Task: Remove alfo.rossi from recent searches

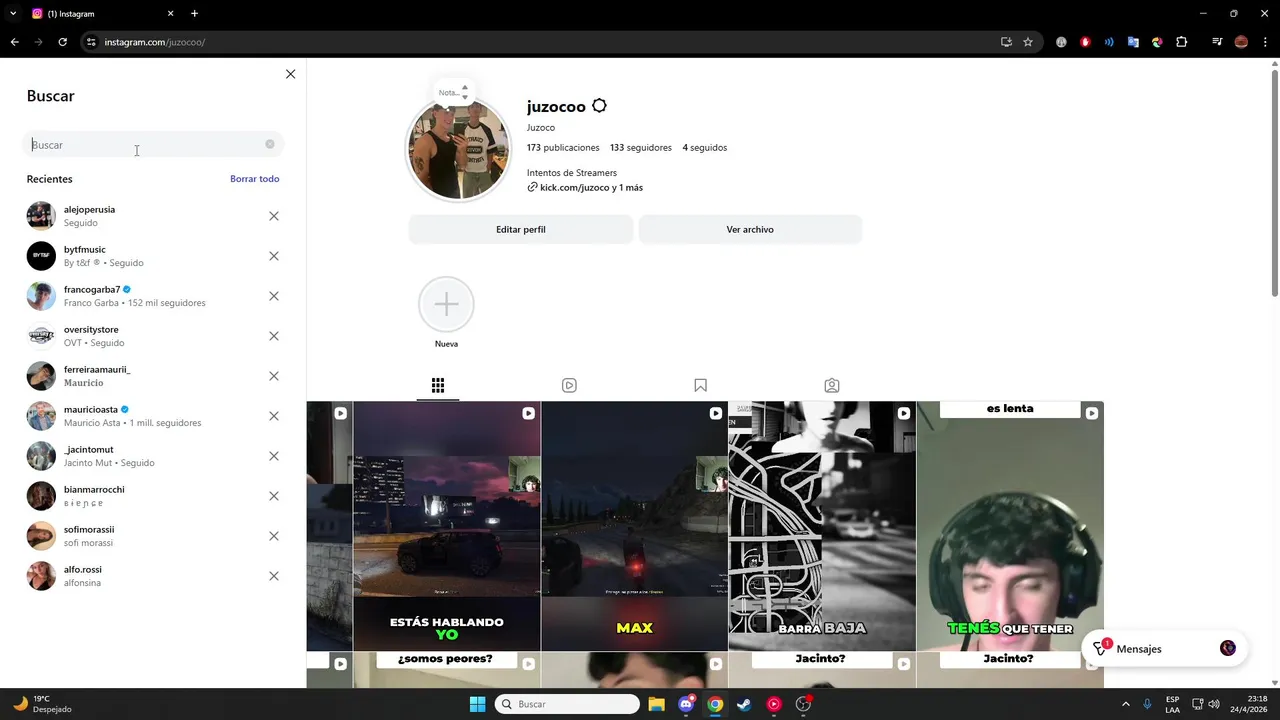Action: (274, 576)
